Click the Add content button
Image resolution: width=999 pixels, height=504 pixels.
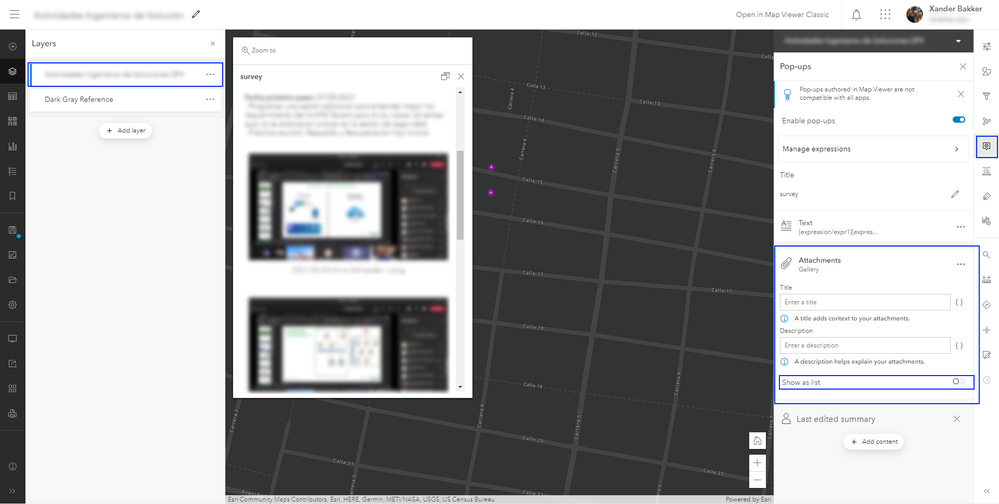[x=873, y=442]
